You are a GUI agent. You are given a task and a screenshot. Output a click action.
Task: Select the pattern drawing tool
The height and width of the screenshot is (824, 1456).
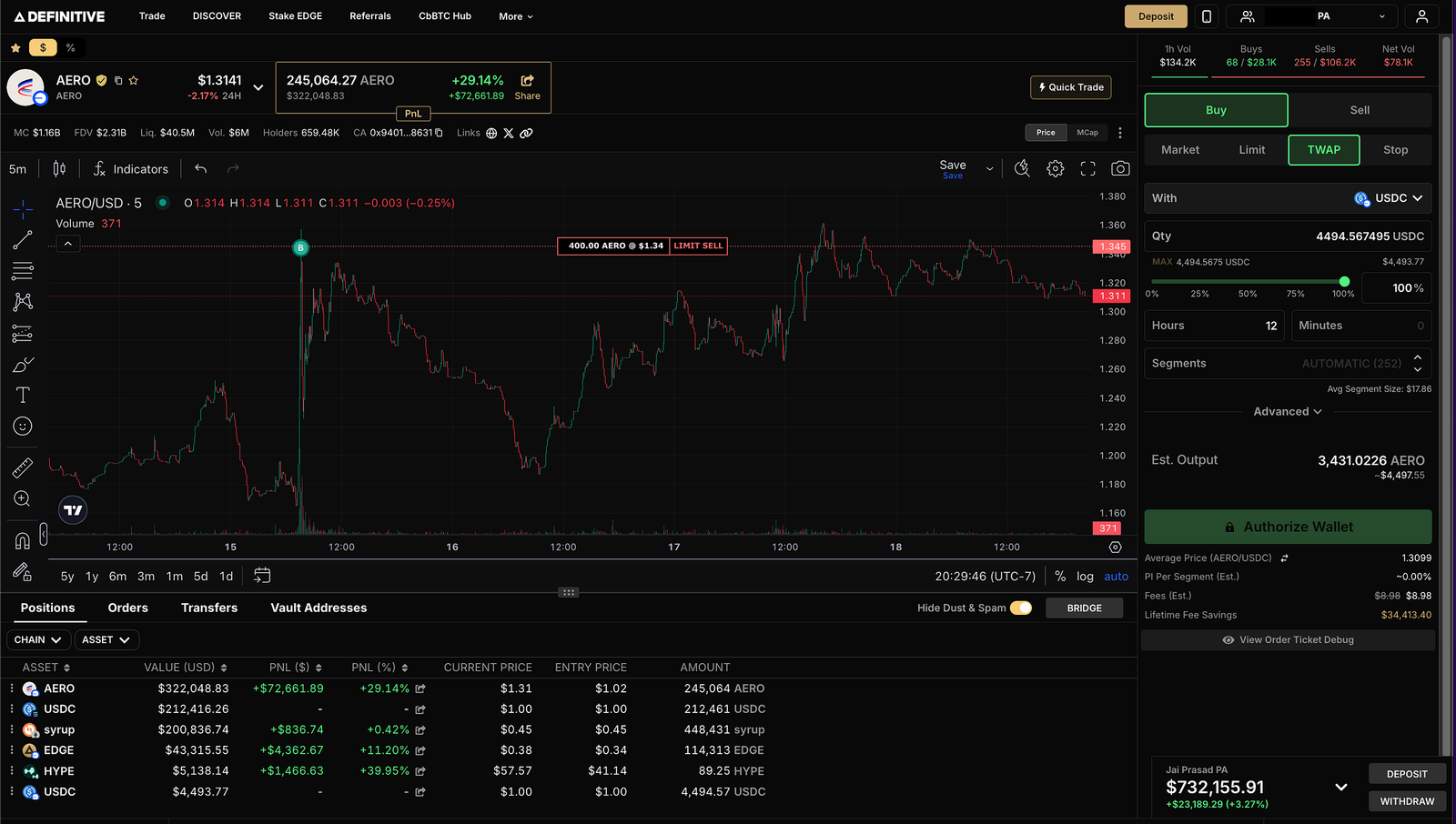[x=23, y=302]
